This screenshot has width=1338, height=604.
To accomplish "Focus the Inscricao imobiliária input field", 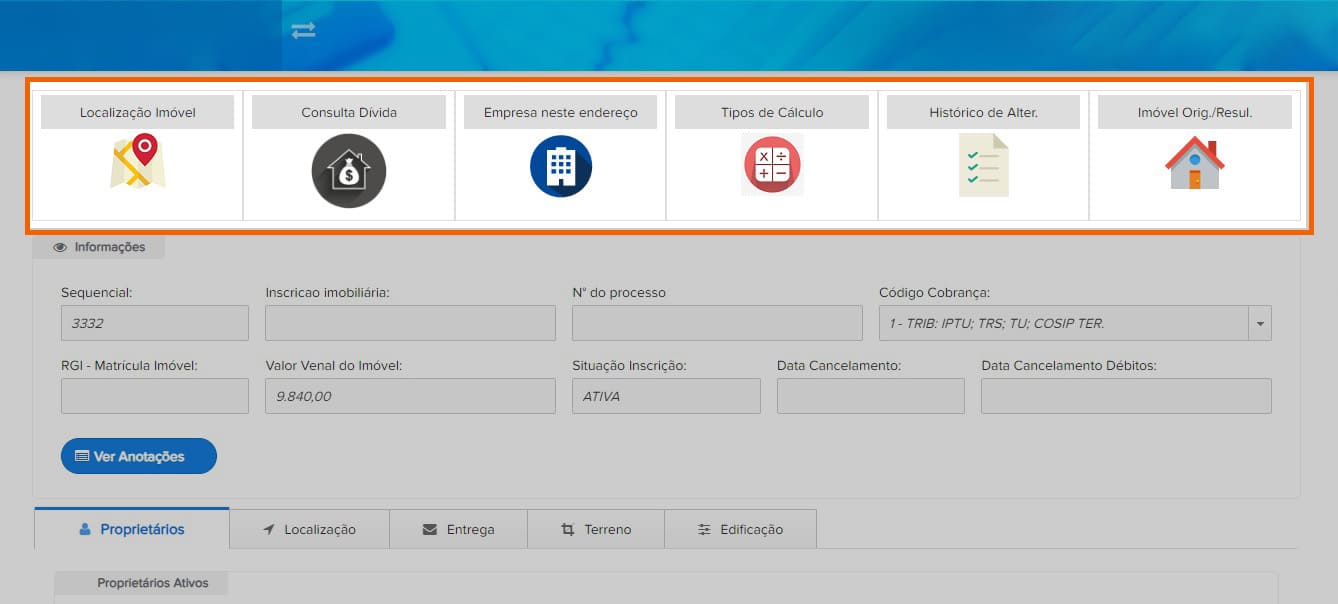I will pos(410,324).
